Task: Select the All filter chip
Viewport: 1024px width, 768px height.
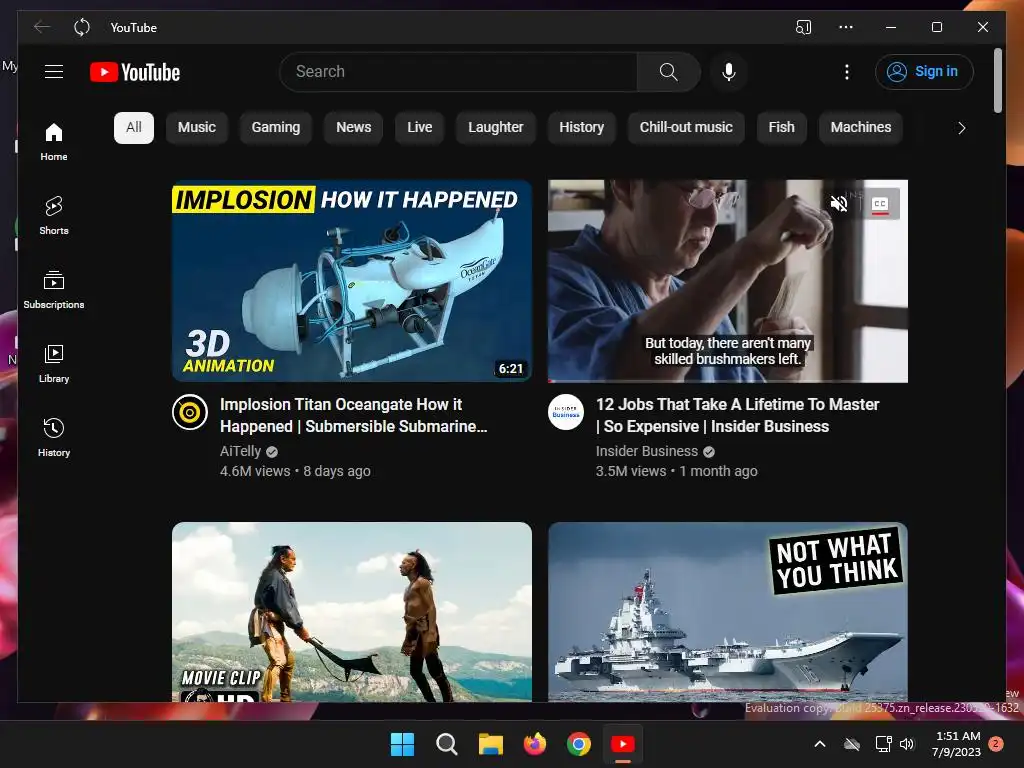Action: pos(134,127)
